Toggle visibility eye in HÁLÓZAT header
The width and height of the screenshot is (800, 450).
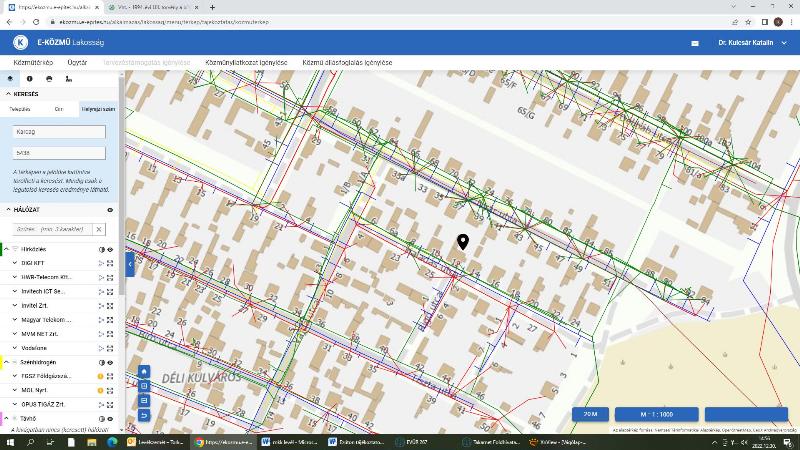click(x=110, y=210)
